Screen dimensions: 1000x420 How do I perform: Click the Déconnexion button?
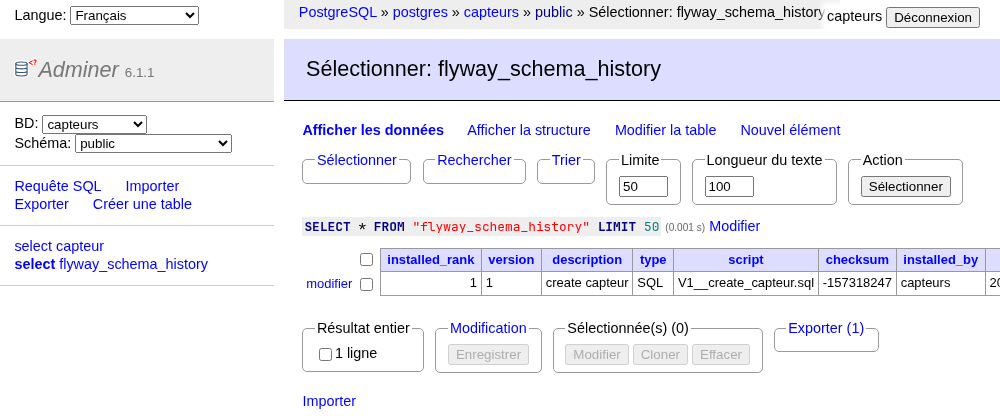pyautogui.click(x=932, y=17)
